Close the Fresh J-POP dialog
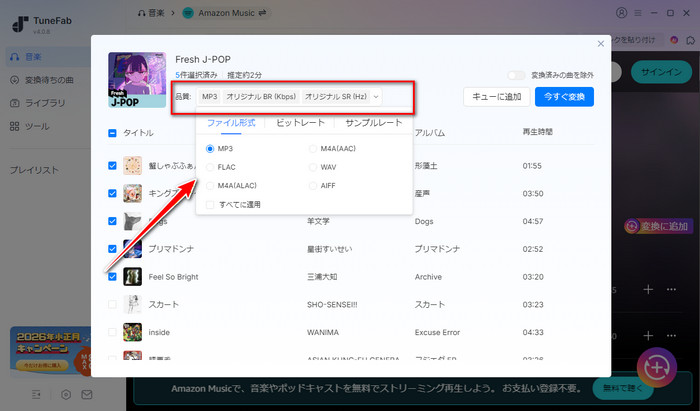Viewport: 700px width, 411px height. (x=601, y=44)
